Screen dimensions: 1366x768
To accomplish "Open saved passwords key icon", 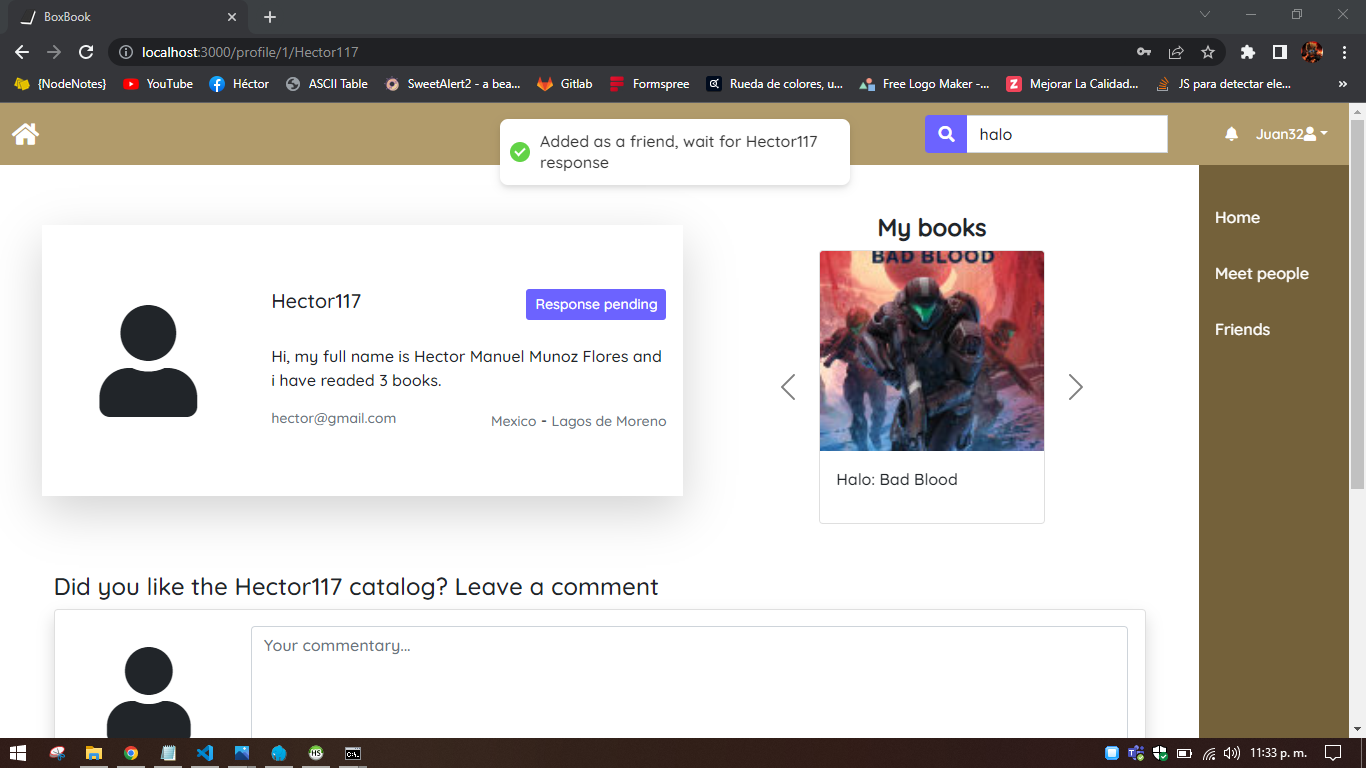I will (1144, 52).
